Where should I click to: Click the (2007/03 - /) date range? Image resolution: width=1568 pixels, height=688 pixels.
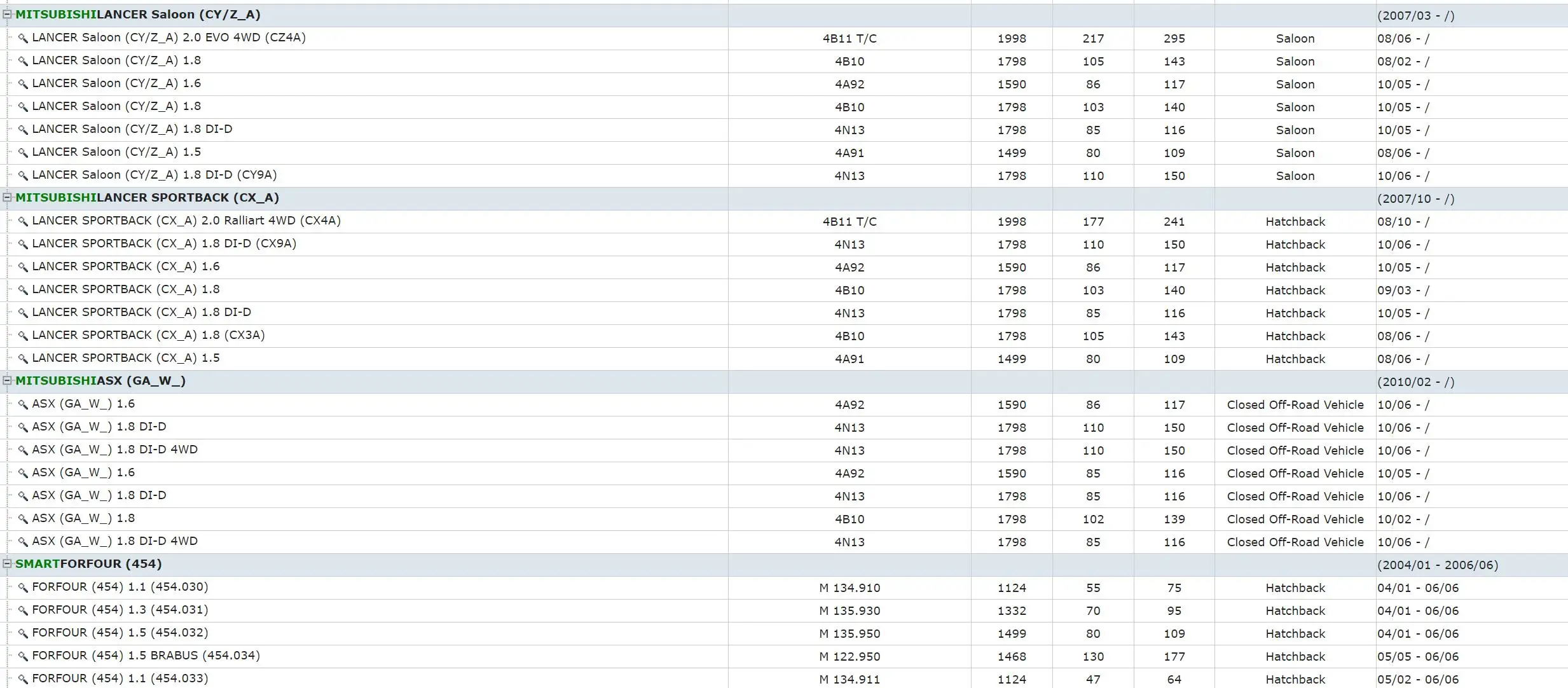click(1415, 16)
